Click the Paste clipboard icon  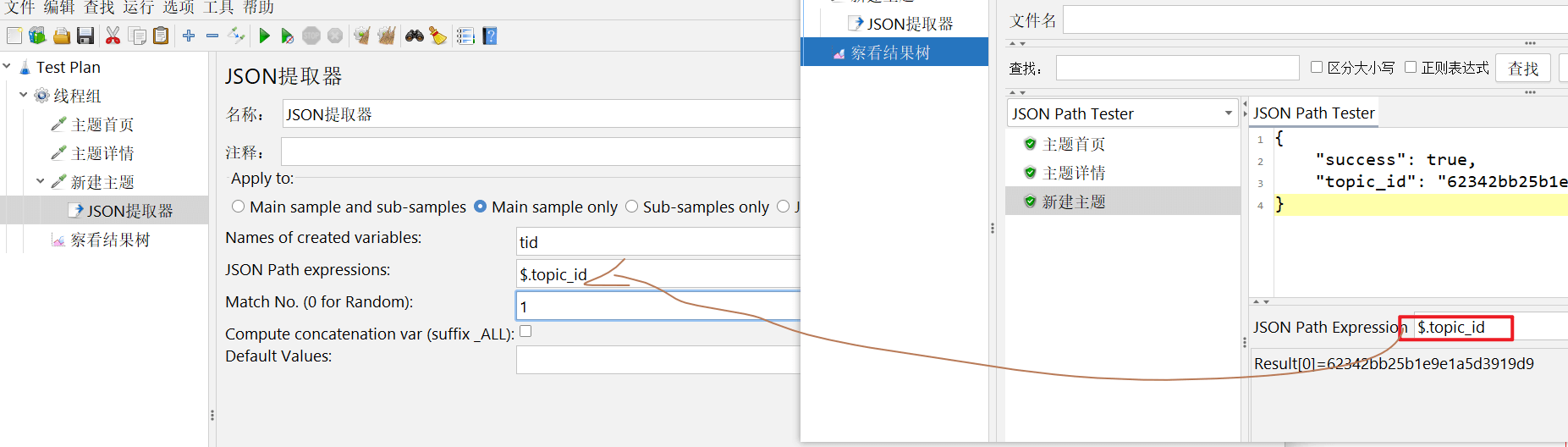(161, 36)
